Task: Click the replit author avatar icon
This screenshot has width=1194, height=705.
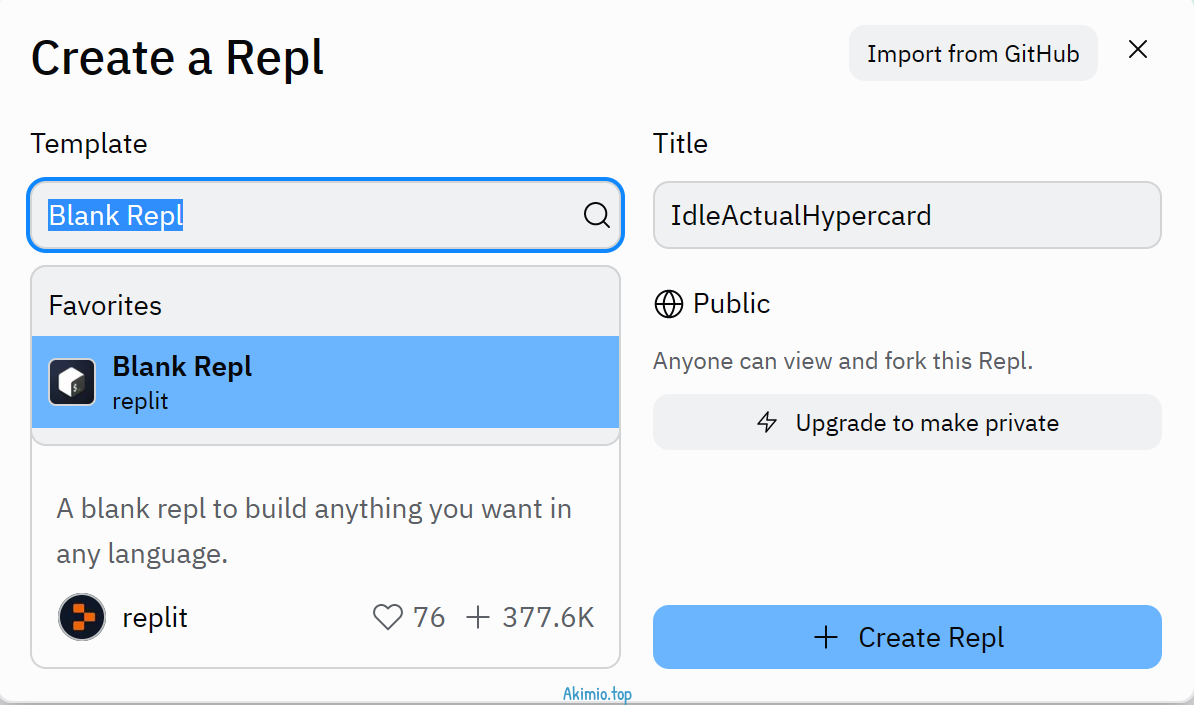Action: 81,617
